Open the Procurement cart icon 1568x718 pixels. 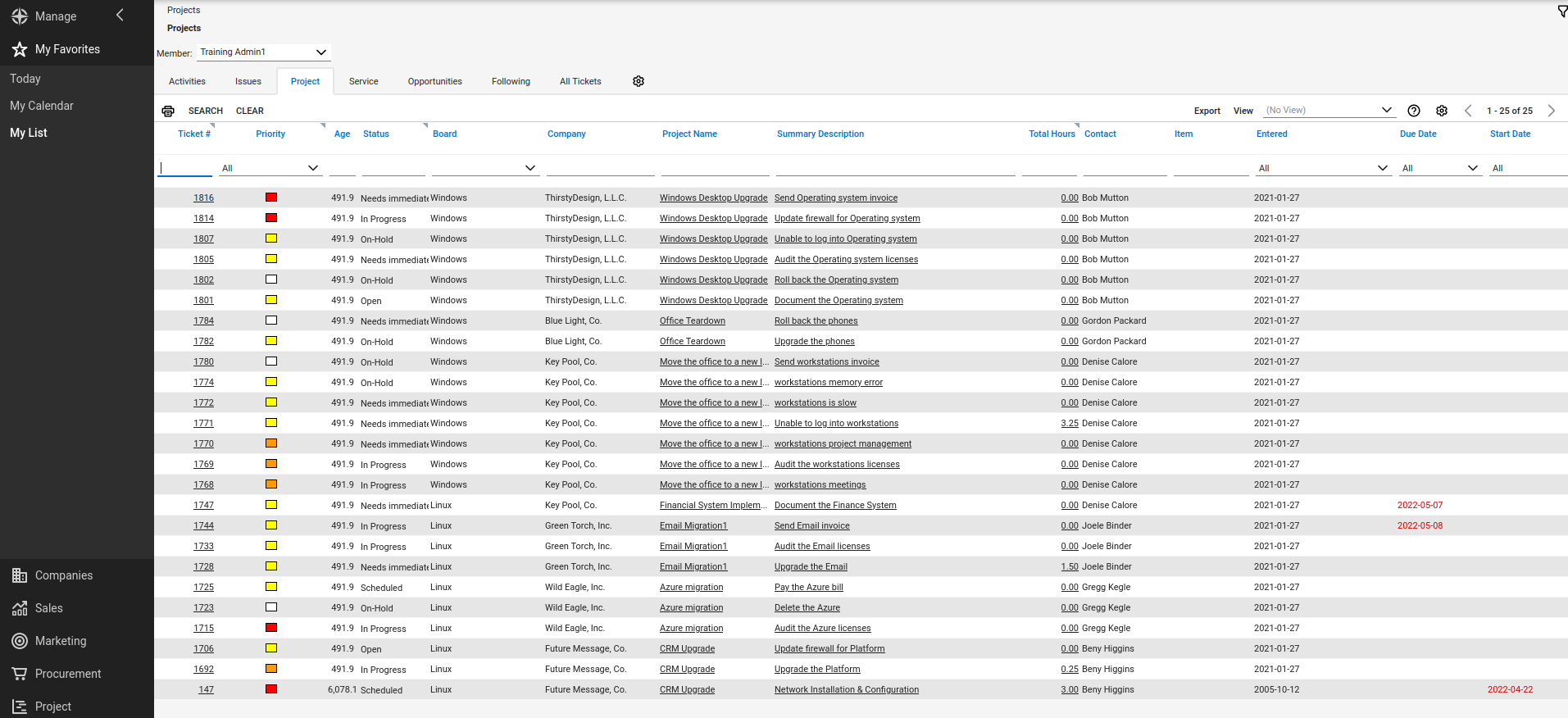(x=20, y=674)
